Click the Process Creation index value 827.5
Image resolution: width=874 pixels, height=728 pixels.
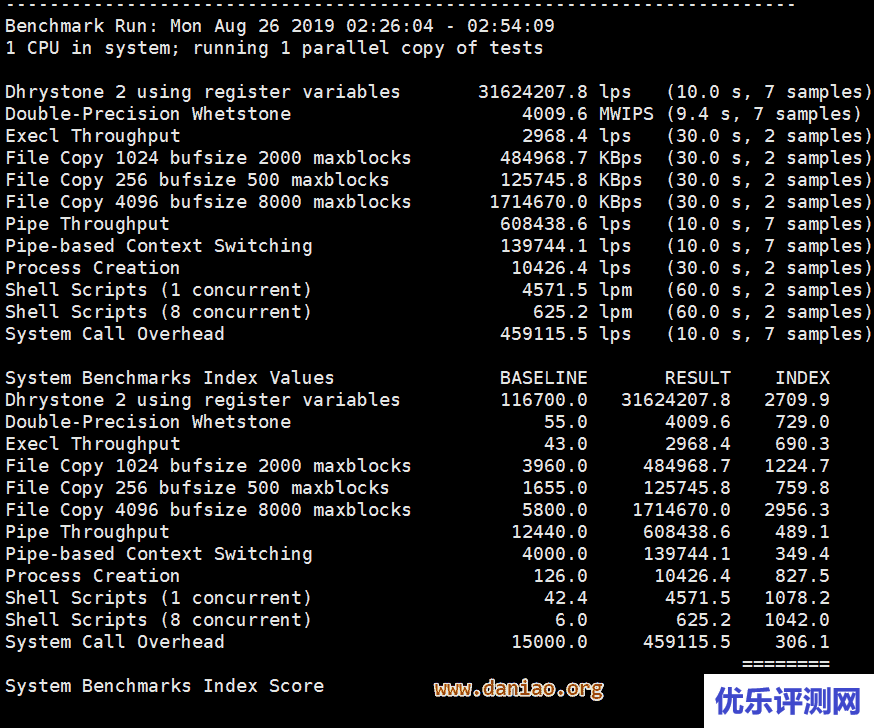click(x=802, y=576)
